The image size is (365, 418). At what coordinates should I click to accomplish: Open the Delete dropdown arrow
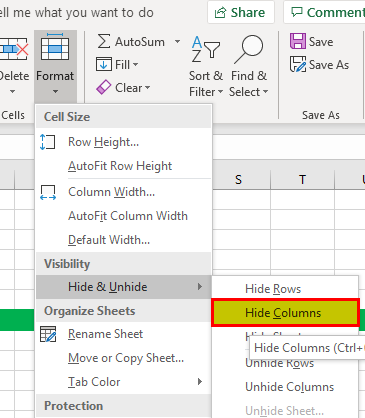pos(13,91)
